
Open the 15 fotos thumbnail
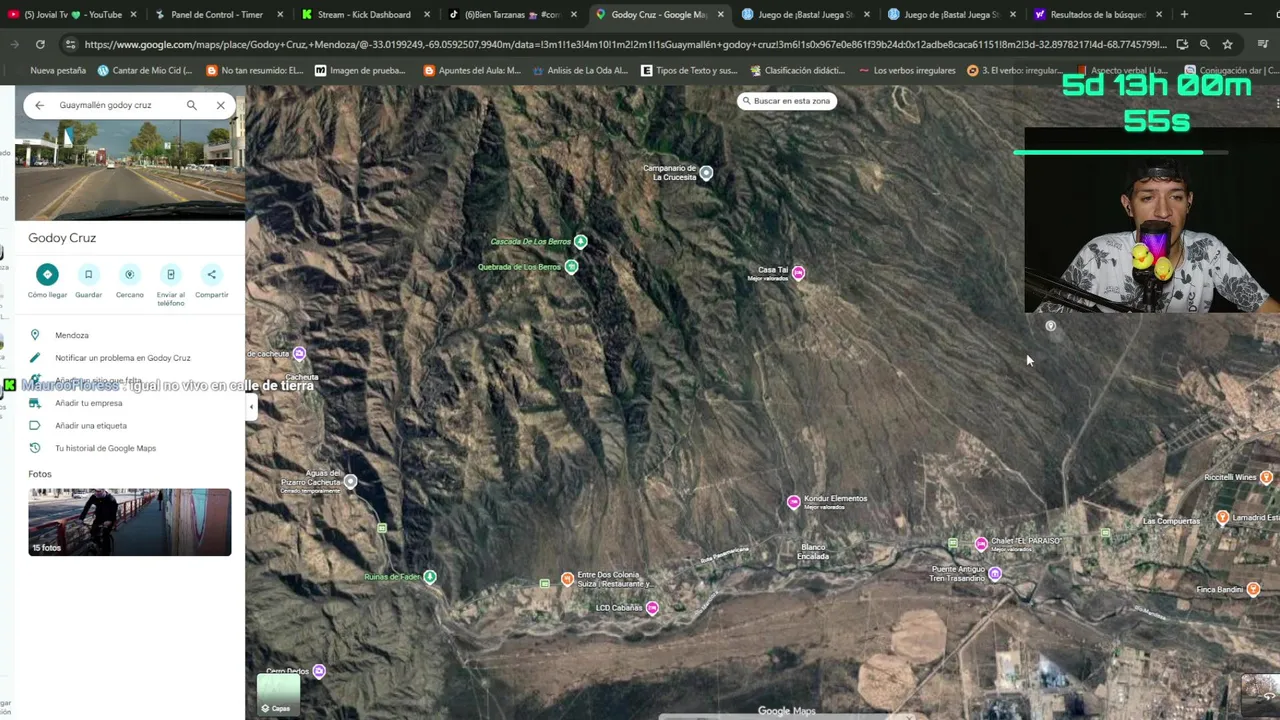point(130,522)
